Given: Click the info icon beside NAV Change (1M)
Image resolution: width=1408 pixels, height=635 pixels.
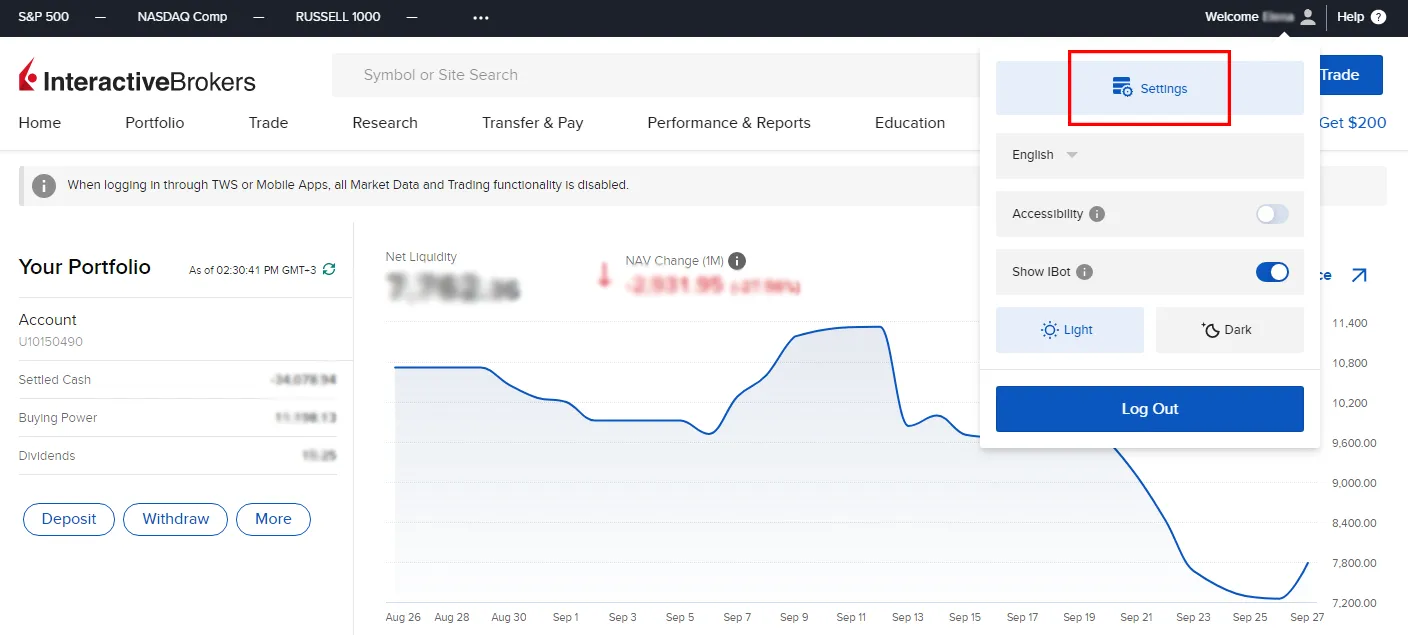Looking at the screenshot, I should pos(737,261).
